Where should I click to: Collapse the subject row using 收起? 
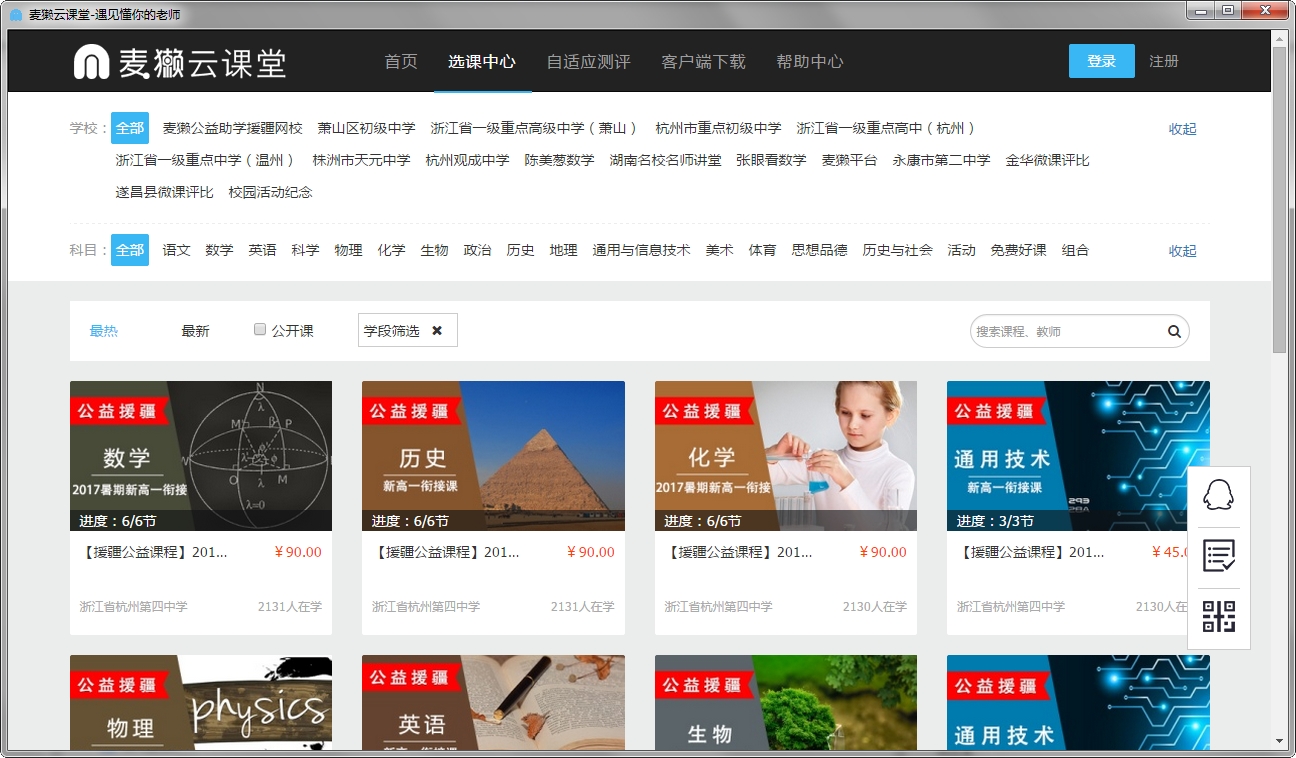1181,250
